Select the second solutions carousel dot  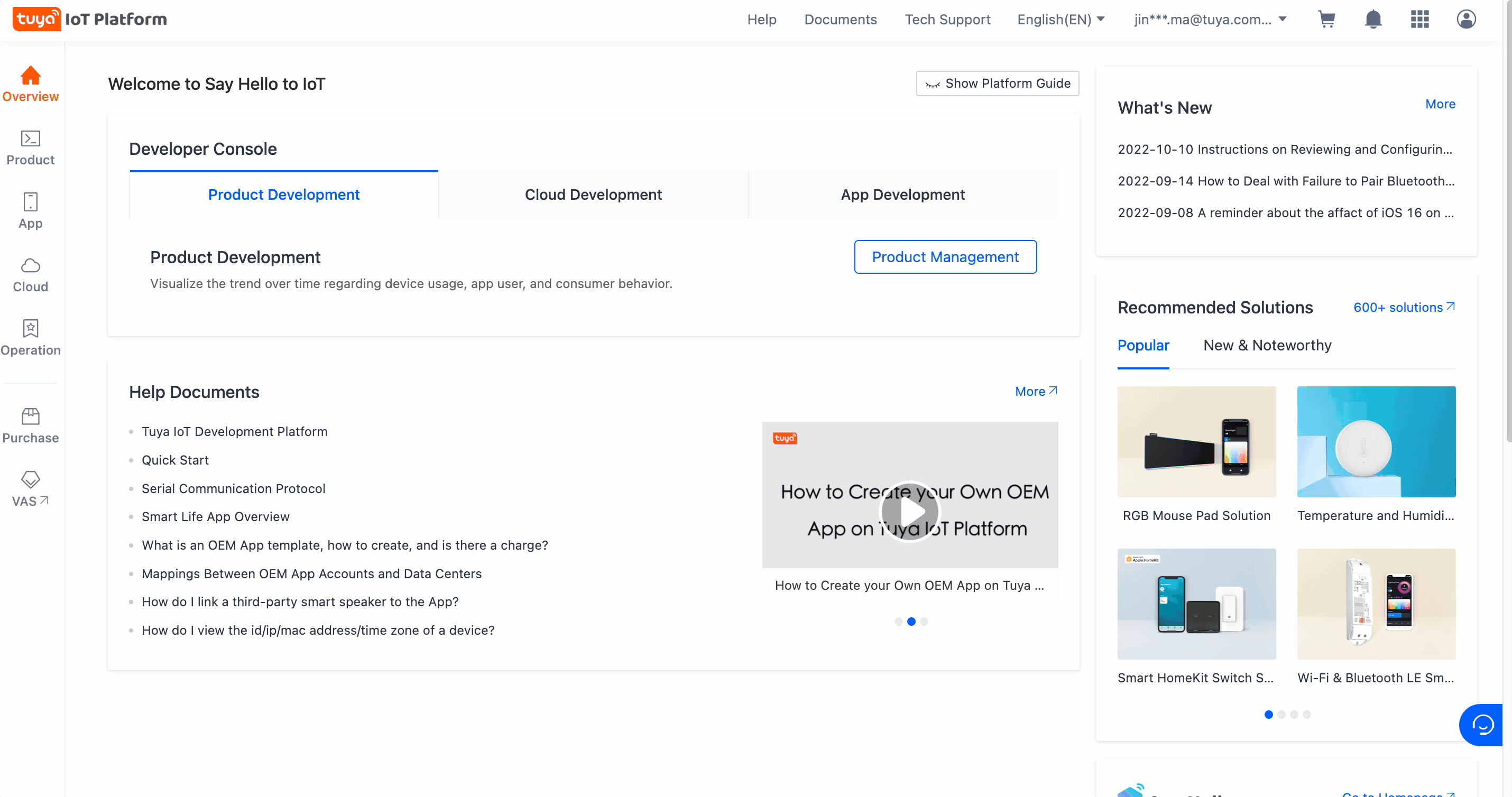coord(1281,714)
